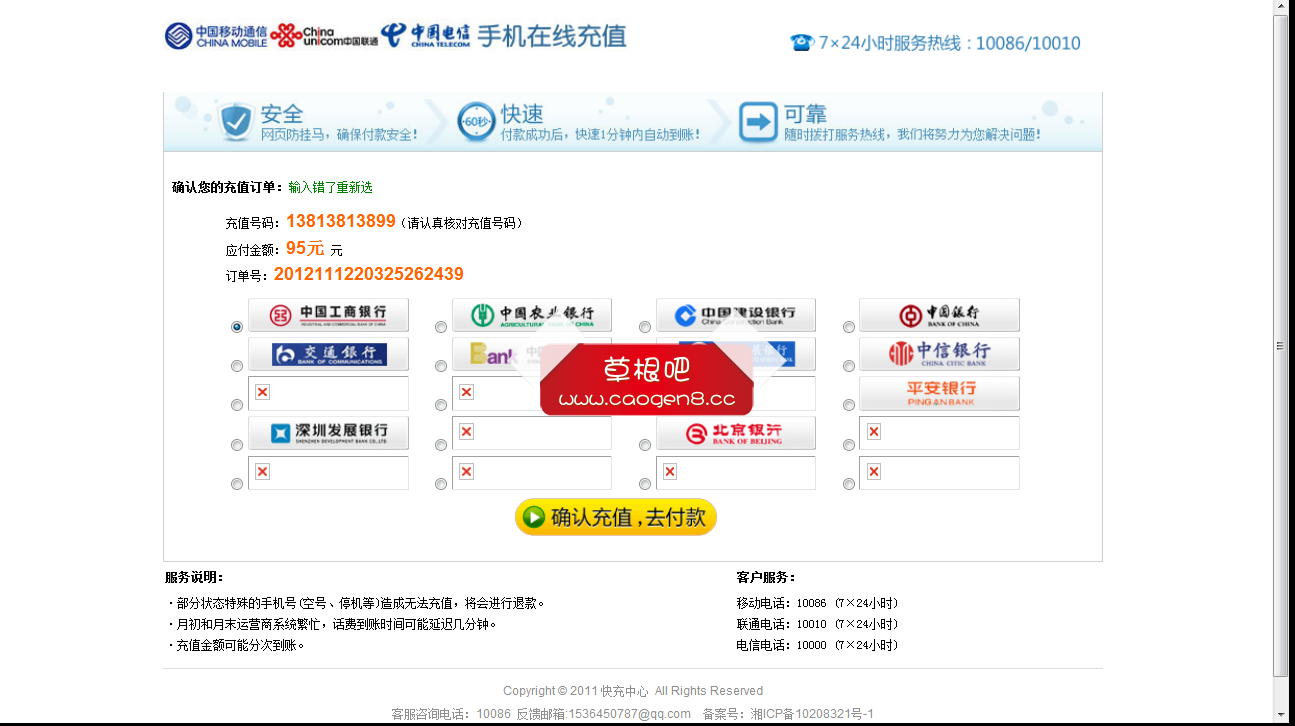
Task: Click the vertical page scrollbar
Action: tap(1280, 345)
